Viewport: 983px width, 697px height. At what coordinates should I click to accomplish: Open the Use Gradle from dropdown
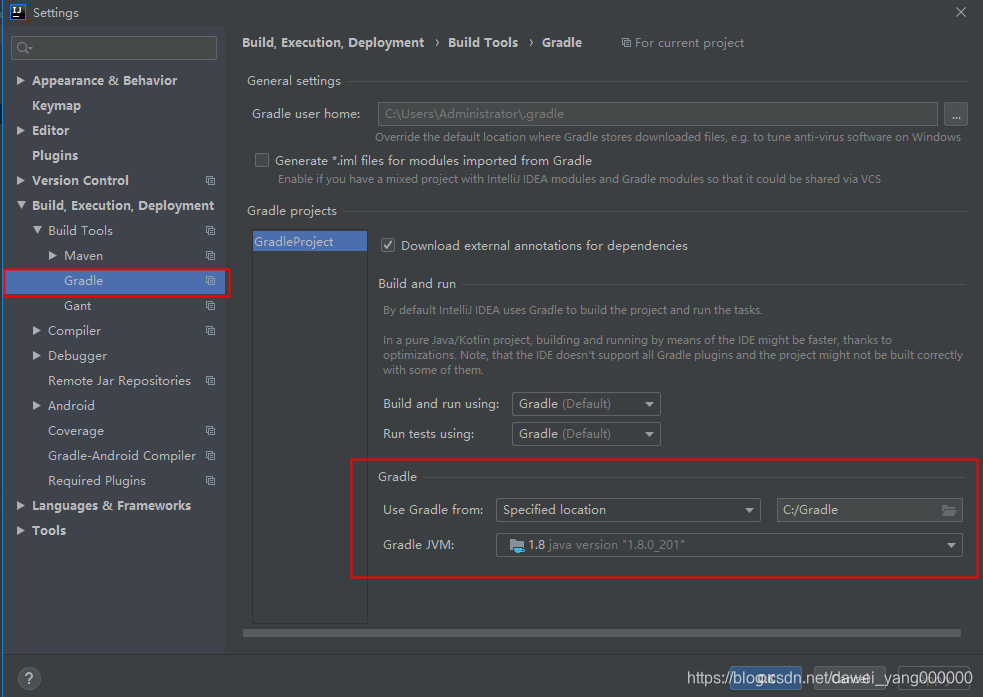click(x=628, y=510)
